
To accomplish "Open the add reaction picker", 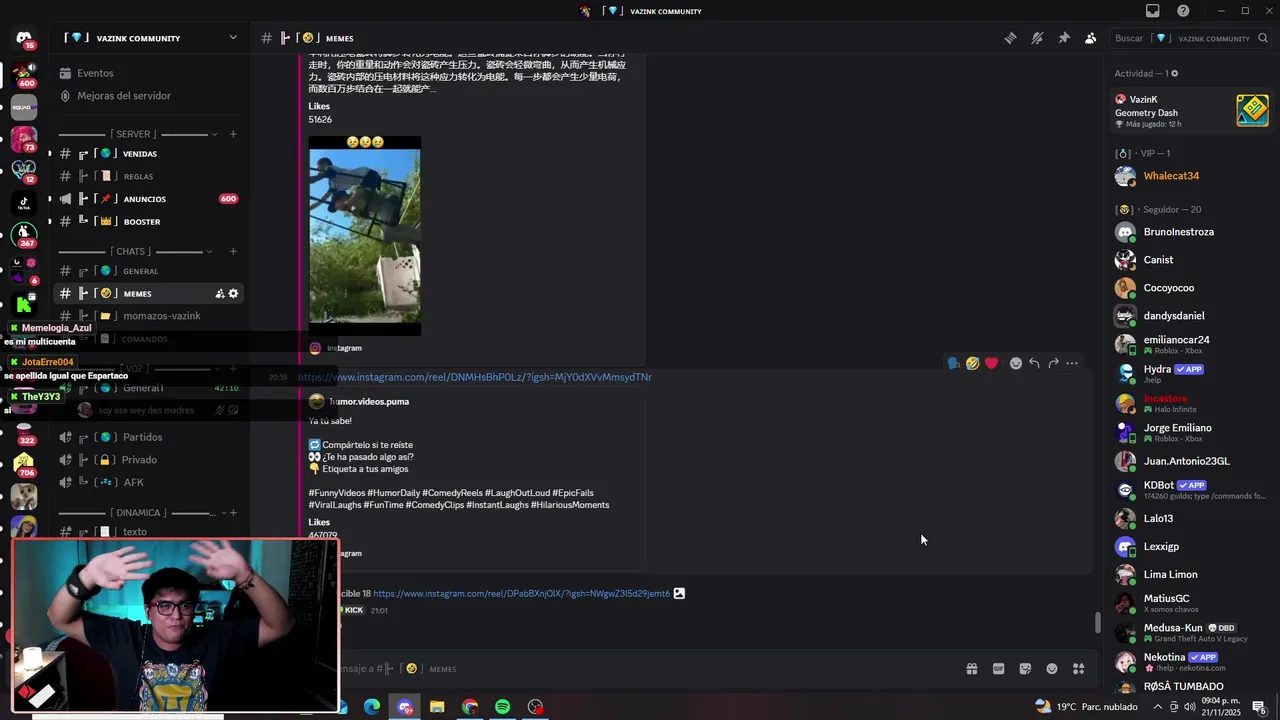I will (1016, 364).
